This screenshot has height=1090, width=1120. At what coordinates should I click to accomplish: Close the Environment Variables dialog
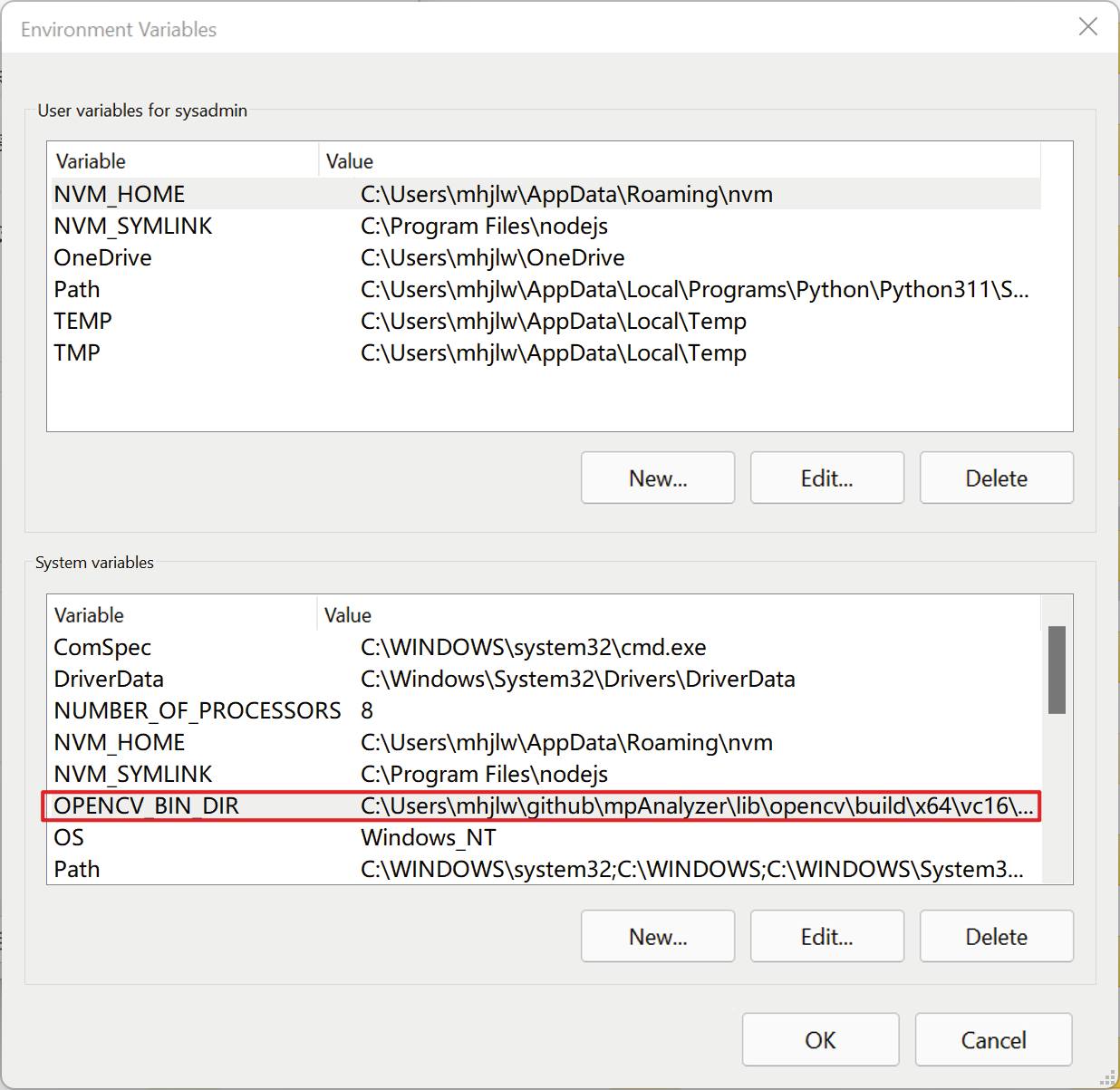click(x=1087, y=27)
